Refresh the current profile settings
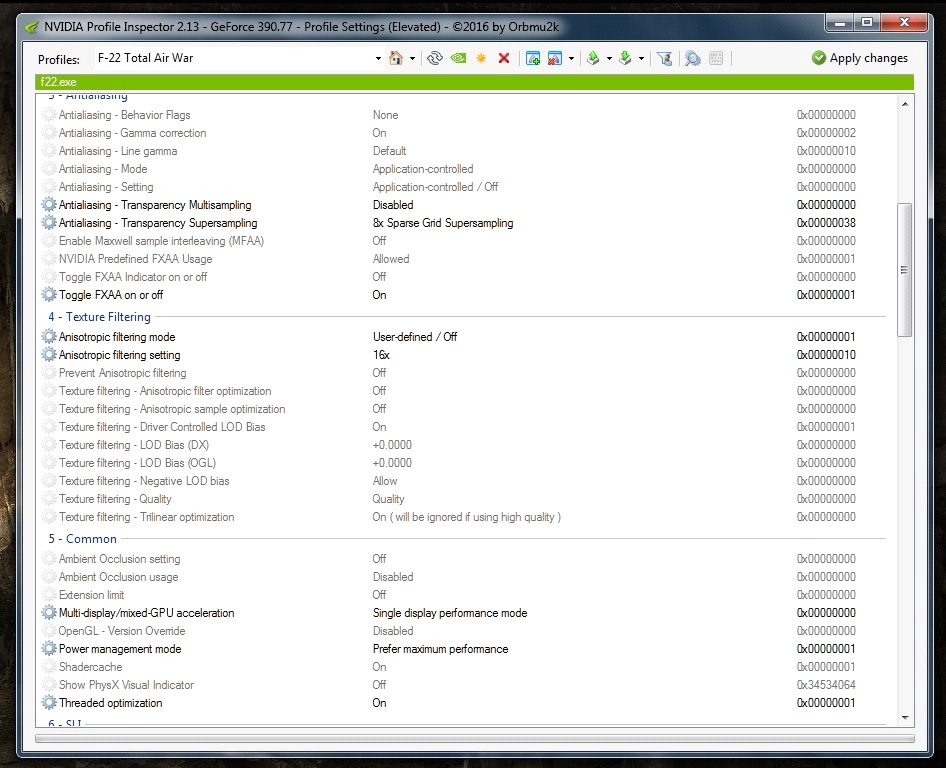The width and height of the screenshot is (946, 768). pos(435,58)
